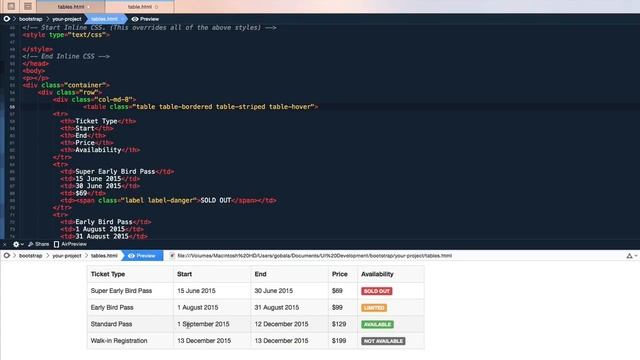Close the editor bottom bar with the X
This screenshot has width=640, height=360.
[5, 244]
